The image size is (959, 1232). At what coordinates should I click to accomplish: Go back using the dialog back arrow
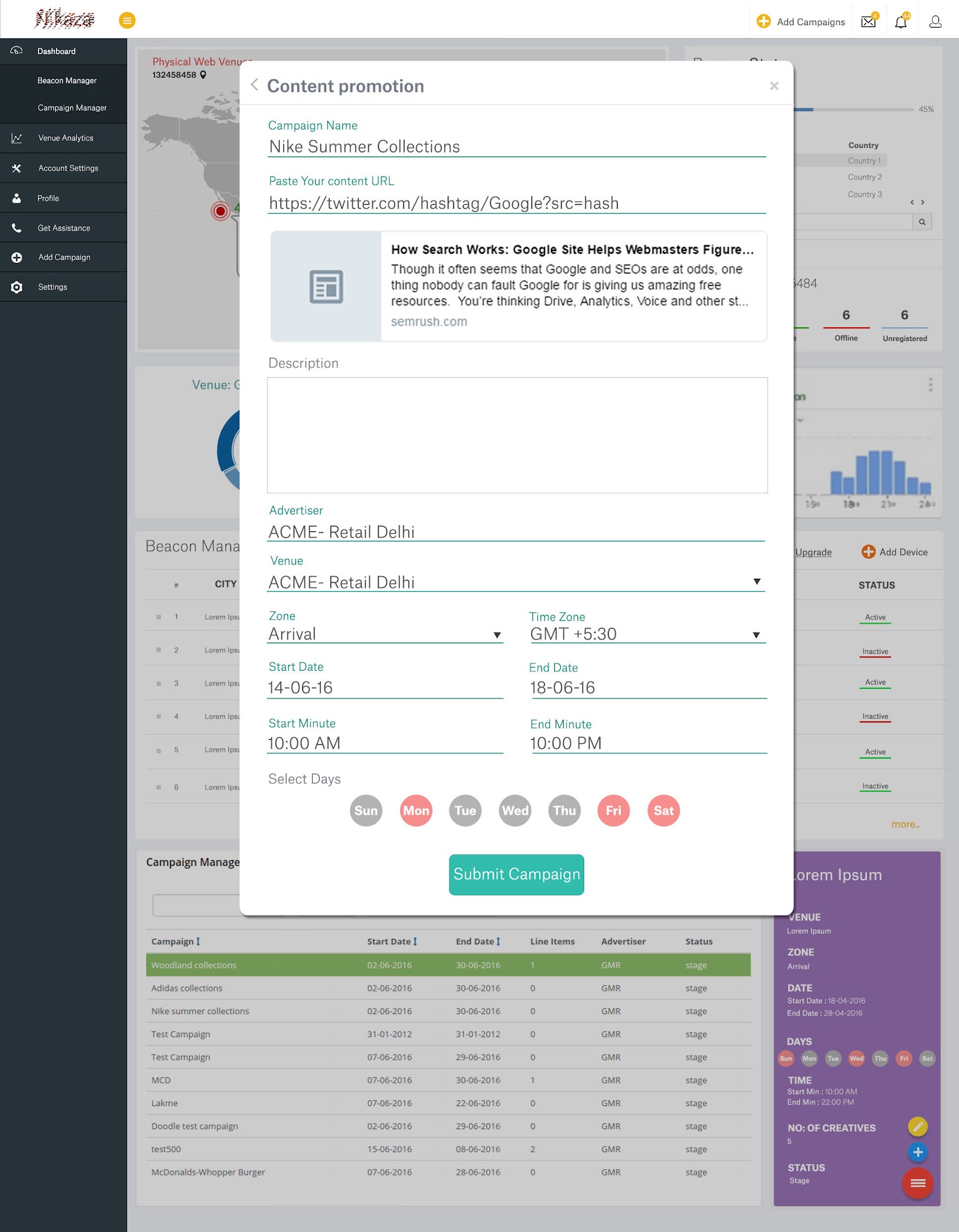tap(254, 85)
